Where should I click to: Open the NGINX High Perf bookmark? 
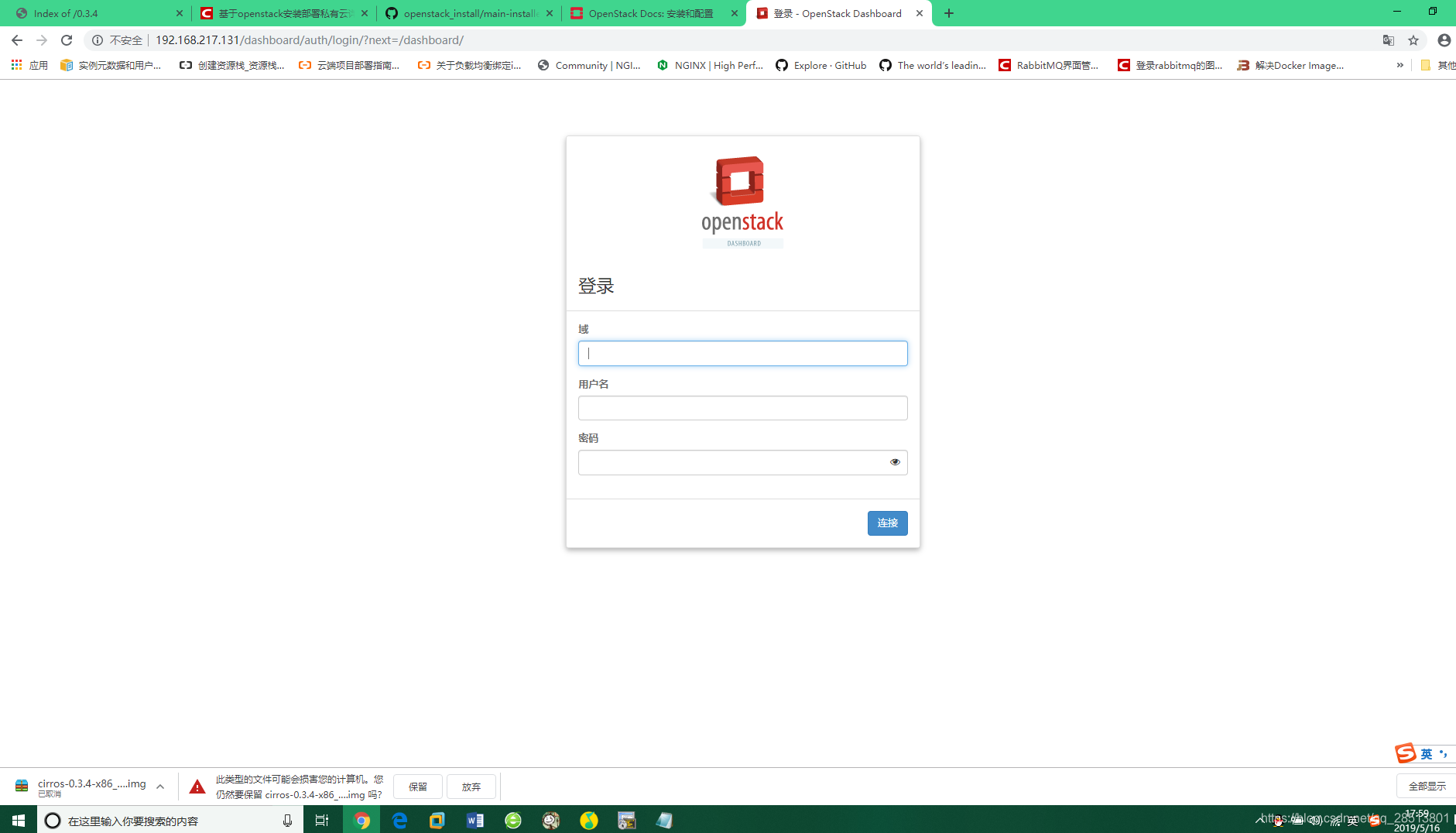[x=710, y=65]
